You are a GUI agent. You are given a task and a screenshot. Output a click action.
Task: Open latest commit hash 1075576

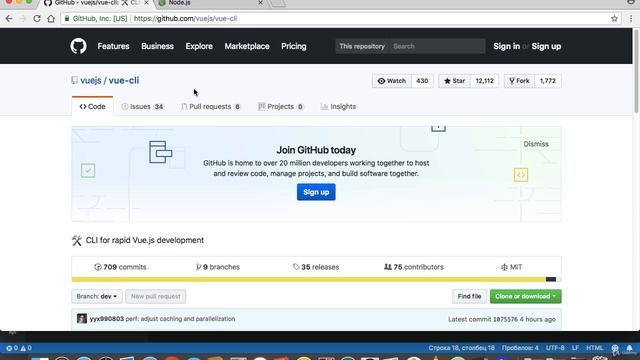click(x=505, y=319)
